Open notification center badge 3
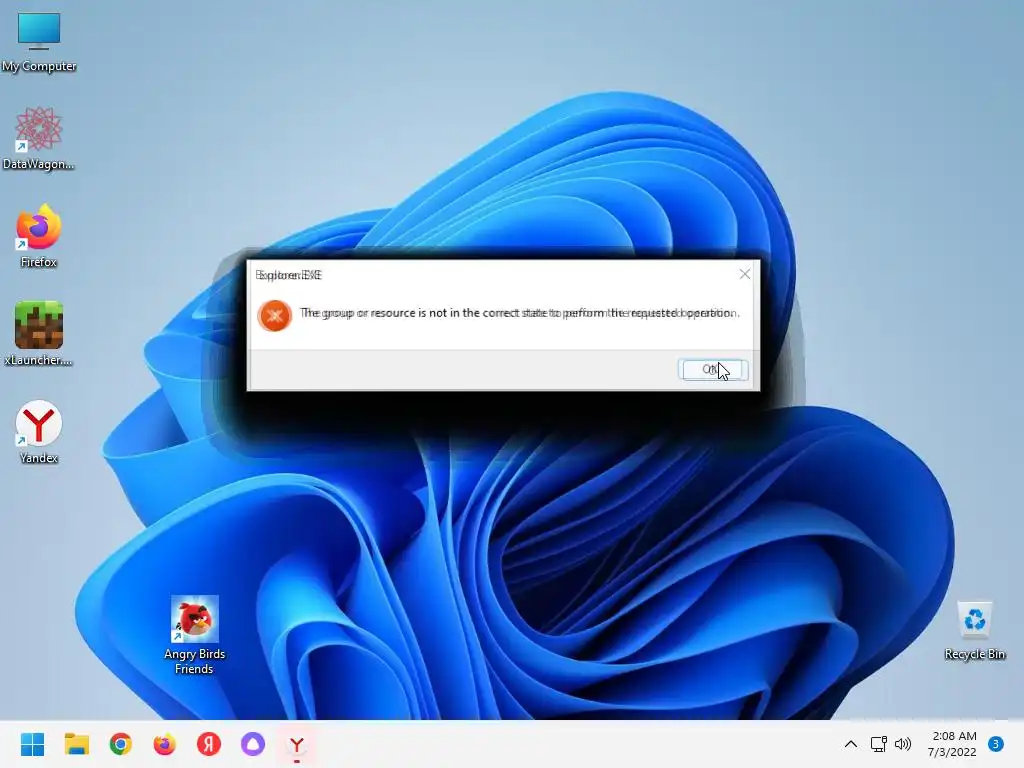 point(996,744)
